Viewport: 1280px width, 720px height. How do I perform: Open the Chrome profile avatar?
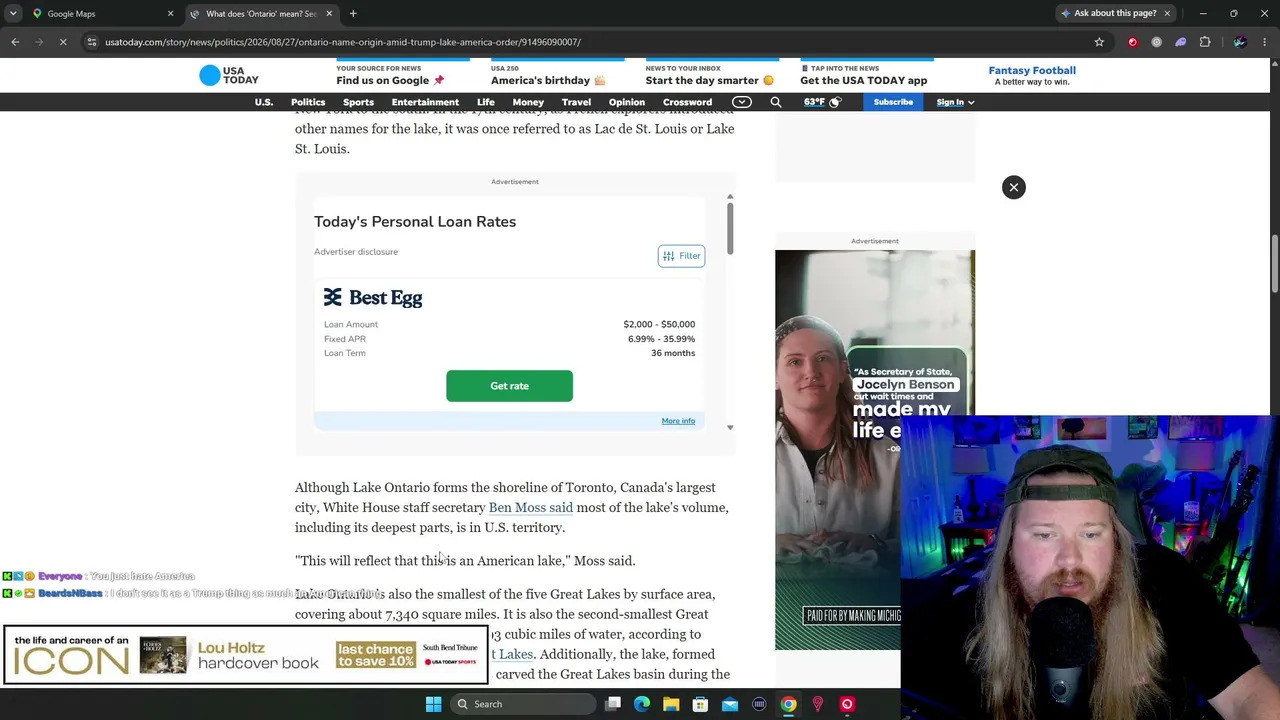tap(1240, 42)
